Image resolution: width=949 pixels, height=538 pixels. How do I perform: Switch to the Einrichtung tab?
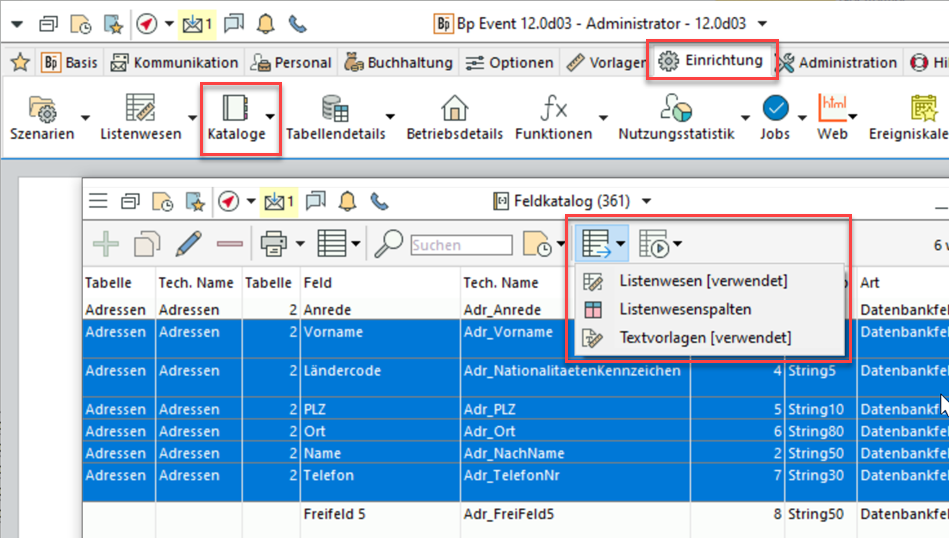coord(711,61)
